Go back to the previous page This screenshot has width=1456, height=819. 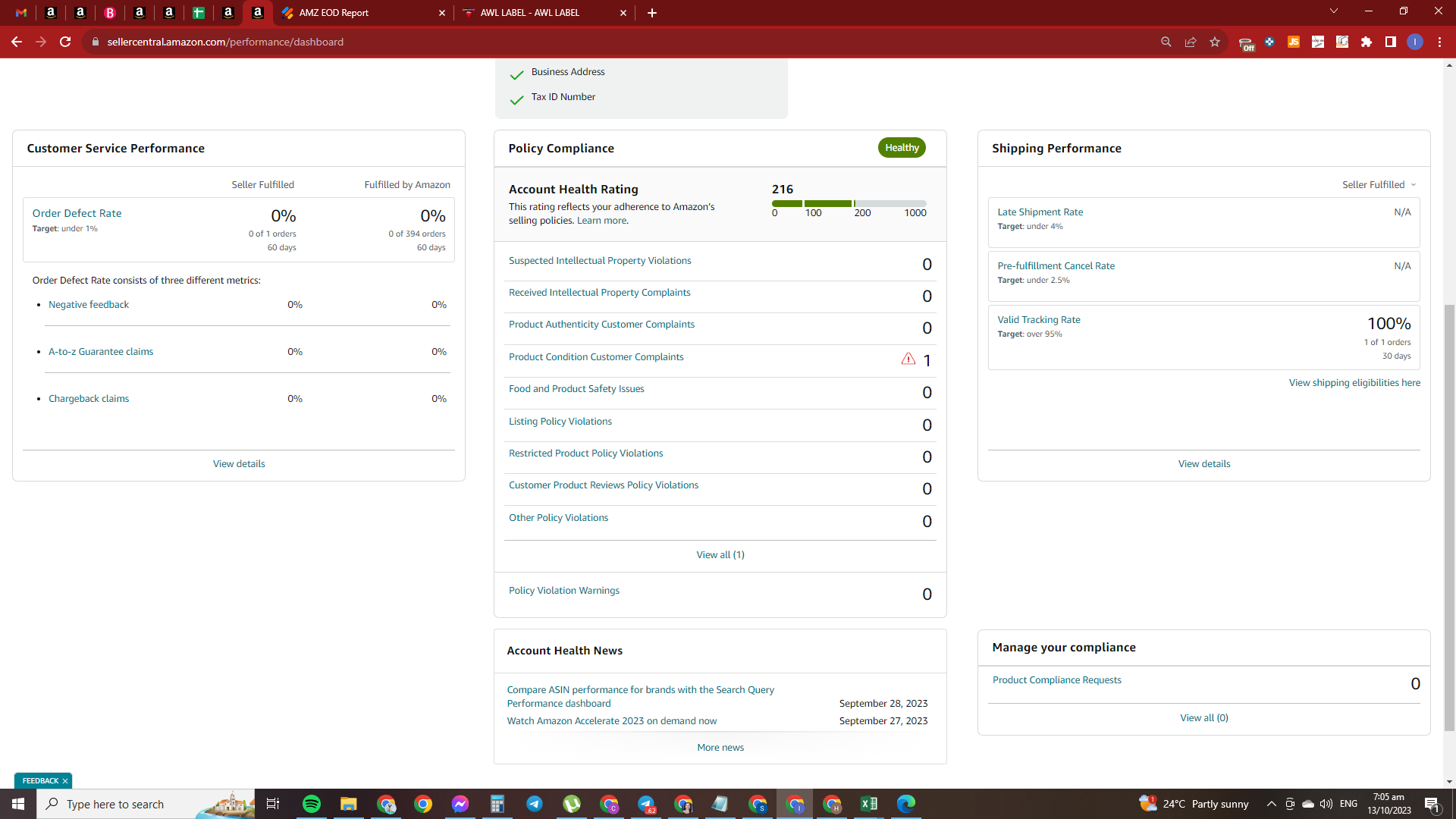coord(17,42)
